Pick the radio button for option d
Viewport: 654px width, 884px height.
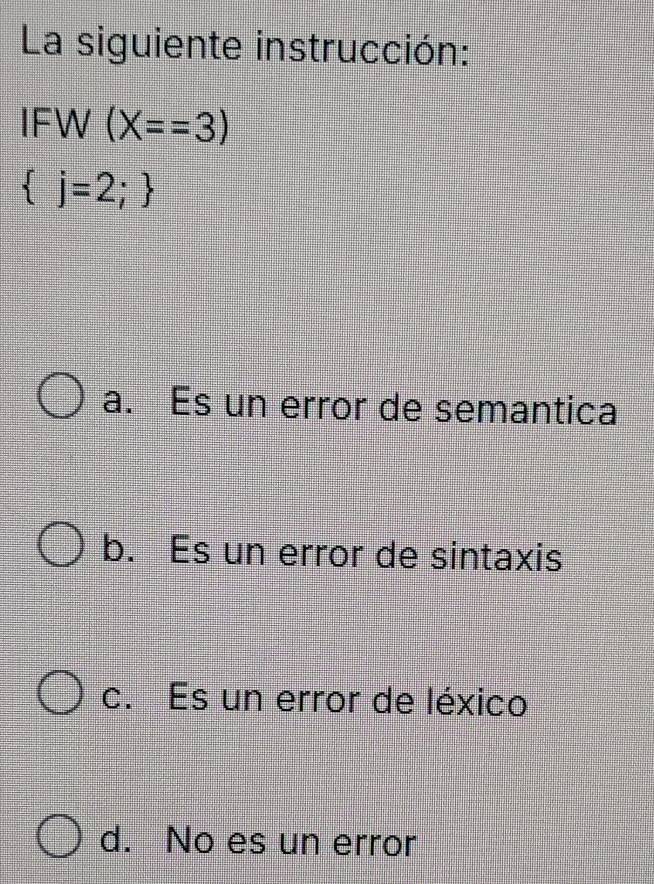click(60, 837)
